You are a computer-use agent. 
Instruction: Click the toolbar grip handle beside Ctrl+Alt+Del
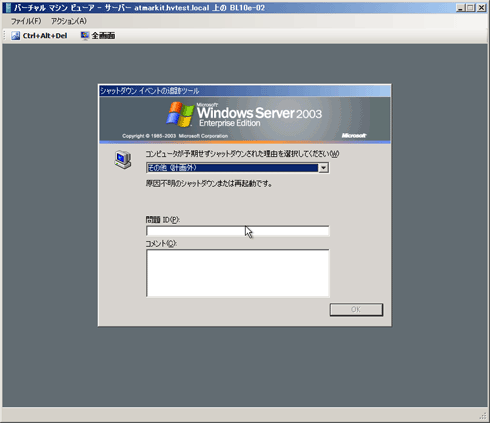5,36
